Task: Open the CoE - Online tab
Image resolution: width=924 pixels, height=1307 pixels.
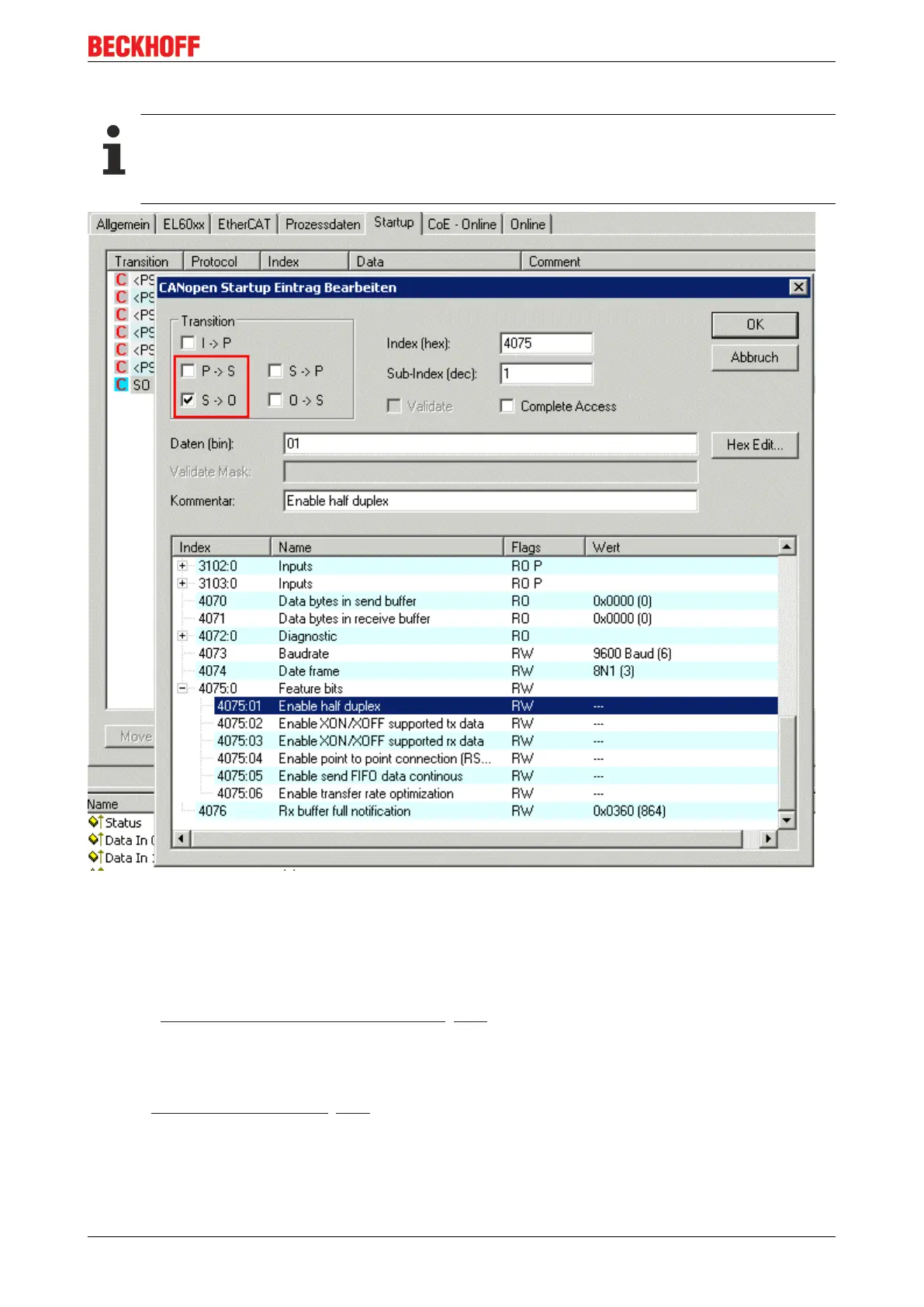Action: click(x=462, y=224)
